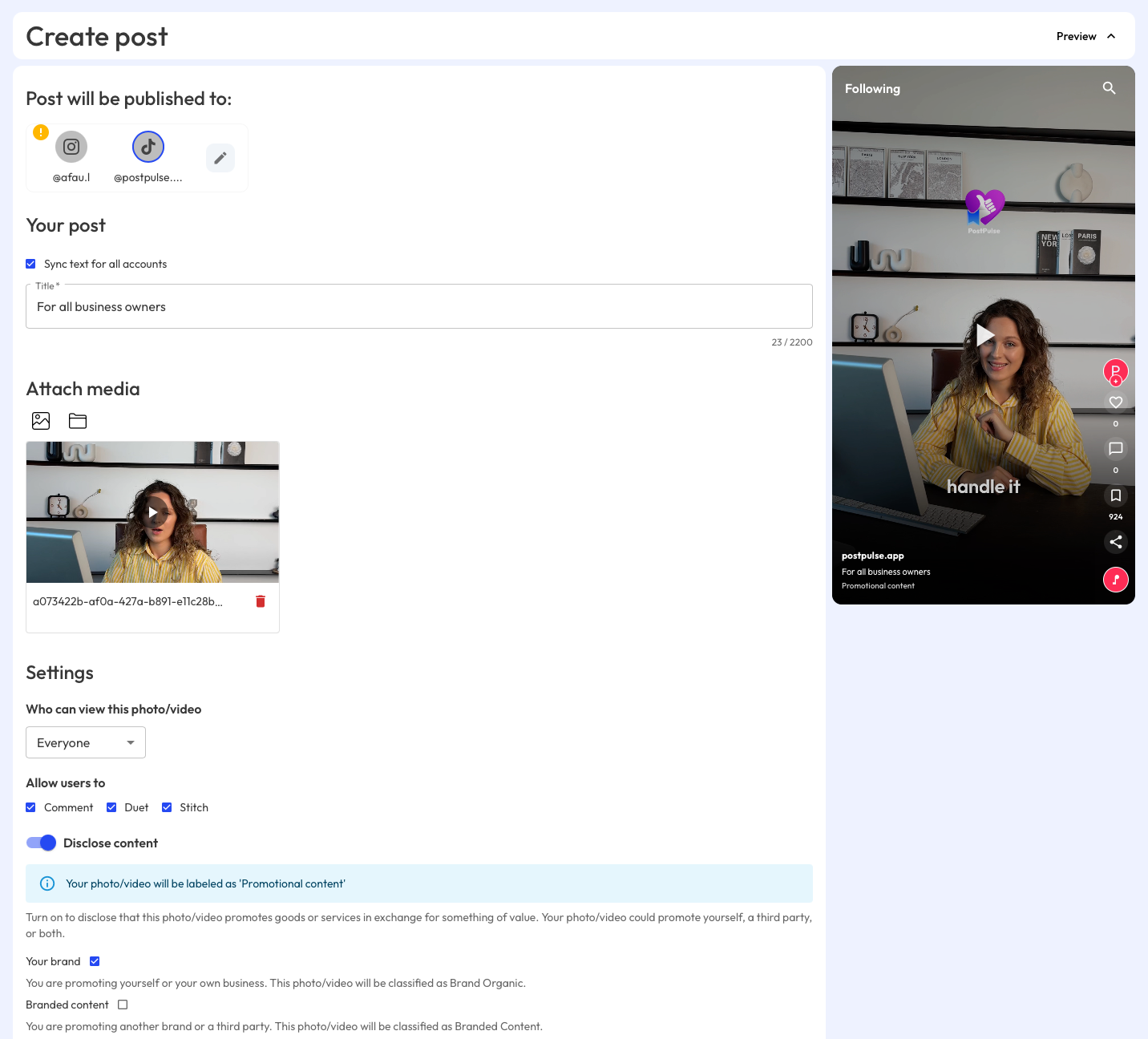Screen dimensions: 1148x1039
Task: Disable the Stitch permission checkbox
Action: pyautogui.click(x=167, y=807)
